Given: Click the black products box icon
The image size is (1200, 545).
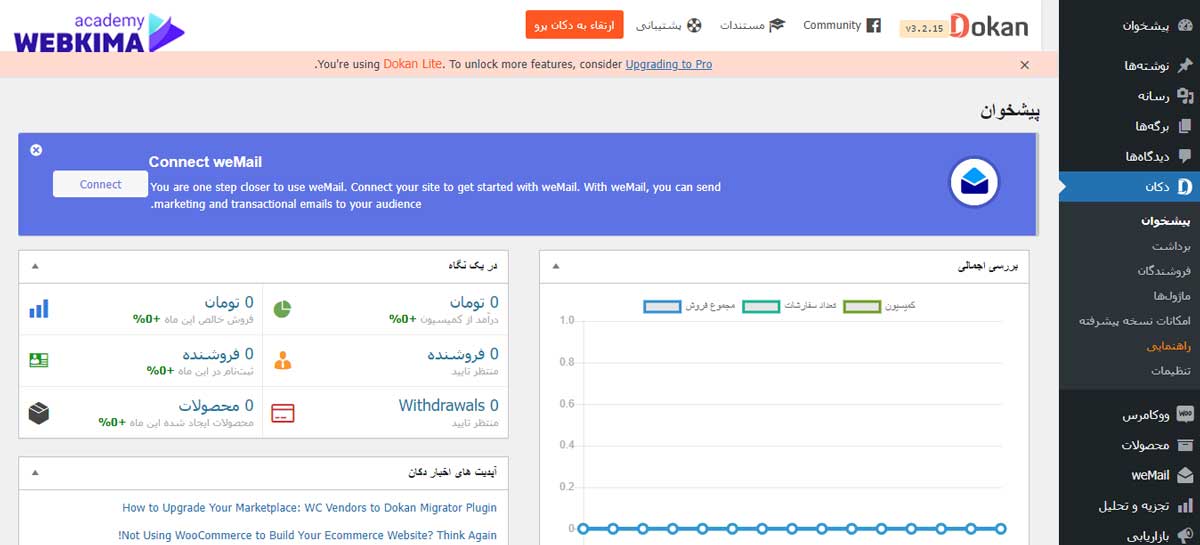Looking at the screenshot, I should click(x=39, y=413).
